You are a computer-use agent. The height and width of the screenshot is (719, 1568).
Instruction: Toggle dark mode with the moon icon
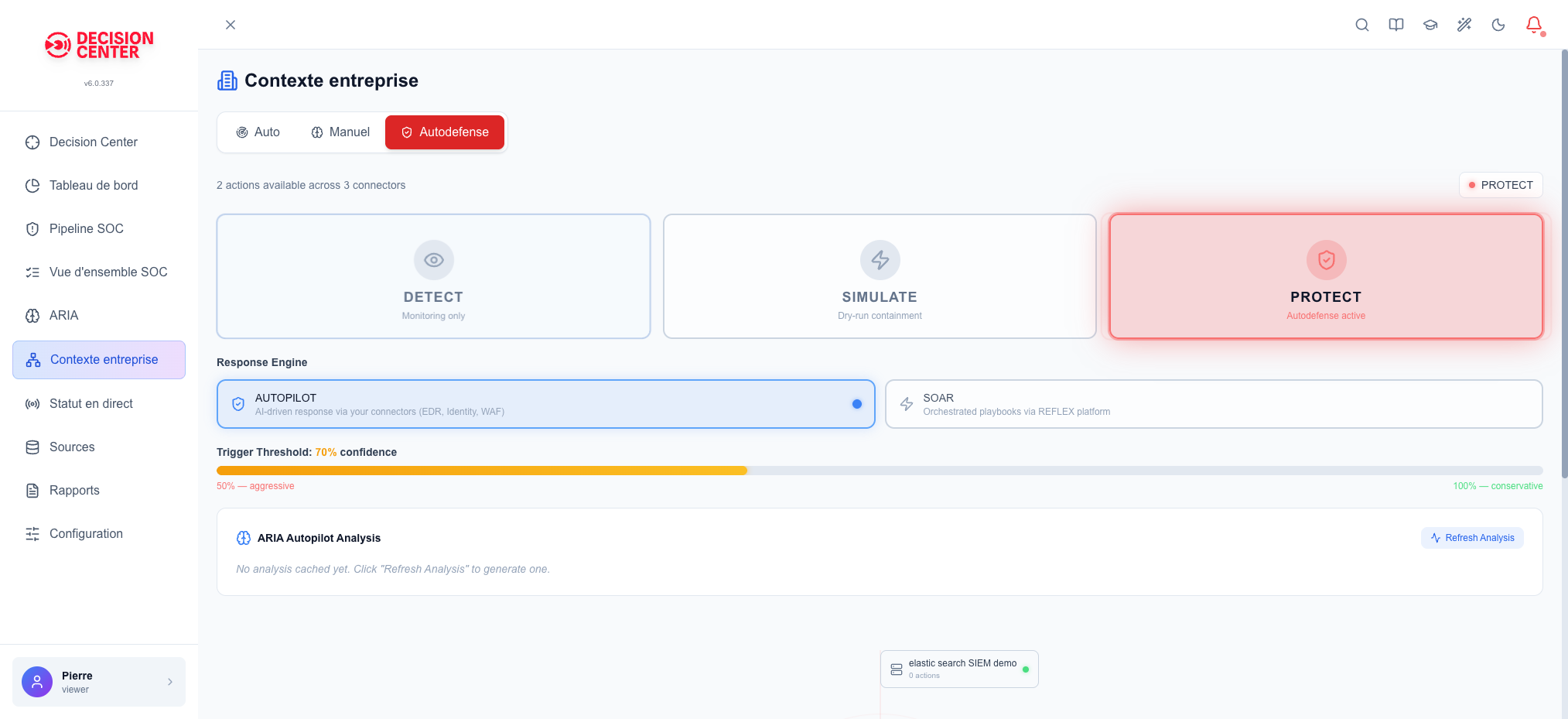[1498, 25]
